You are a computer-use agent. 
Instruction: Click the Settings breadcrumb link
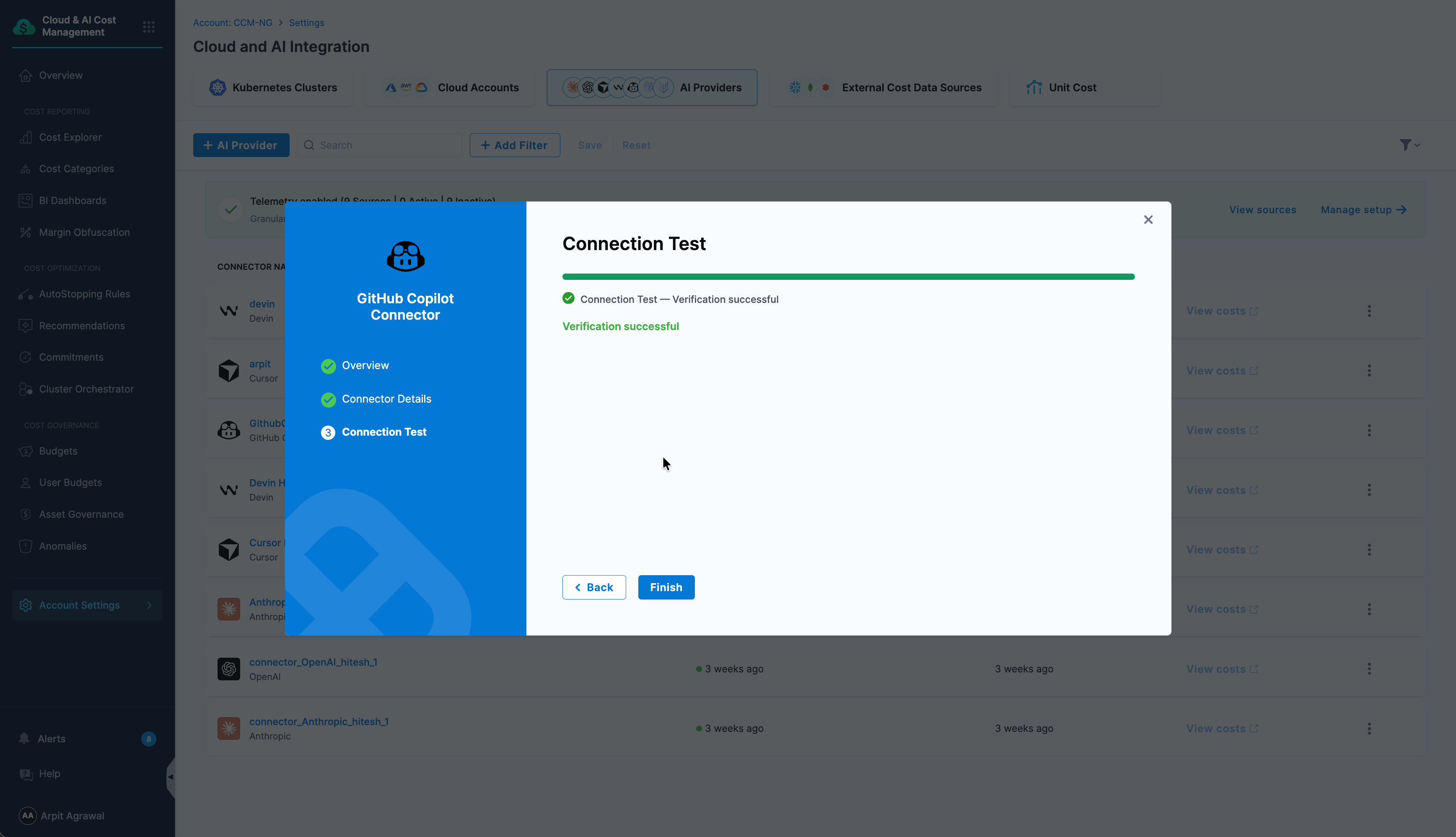tap(306, 23)
